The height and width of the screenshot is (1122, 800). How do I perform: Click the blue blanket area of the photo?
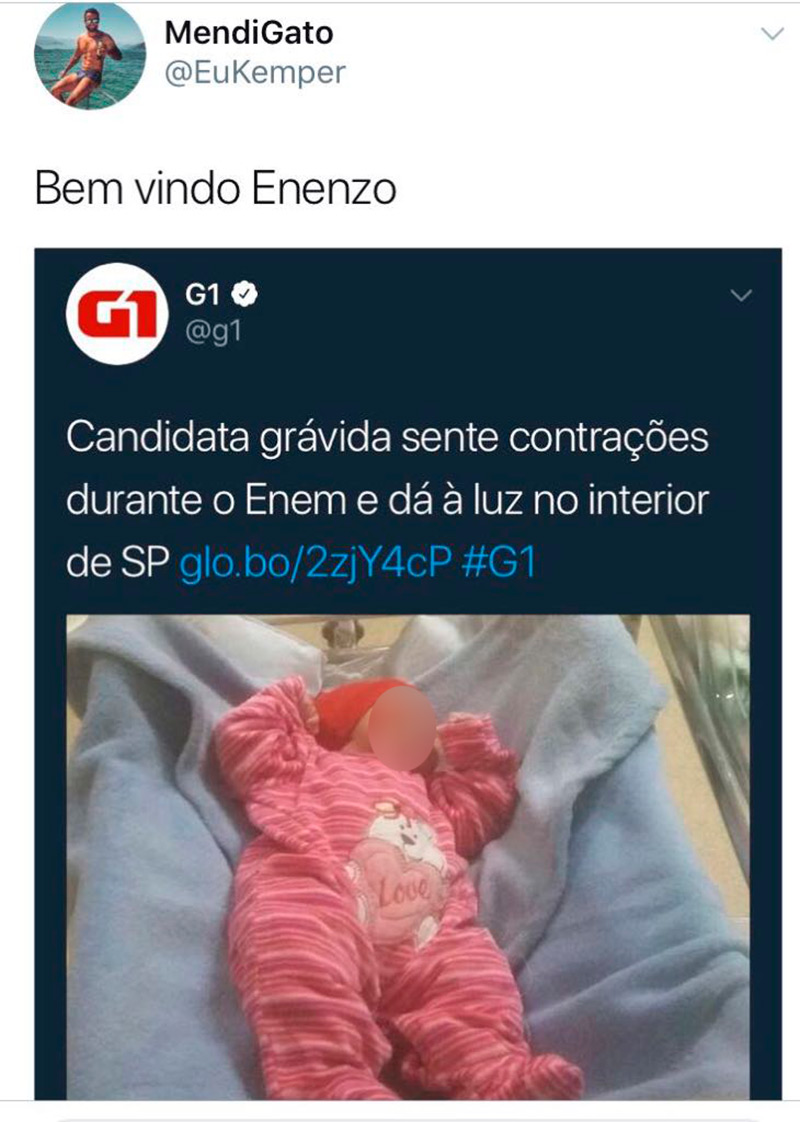click(630, 894)
